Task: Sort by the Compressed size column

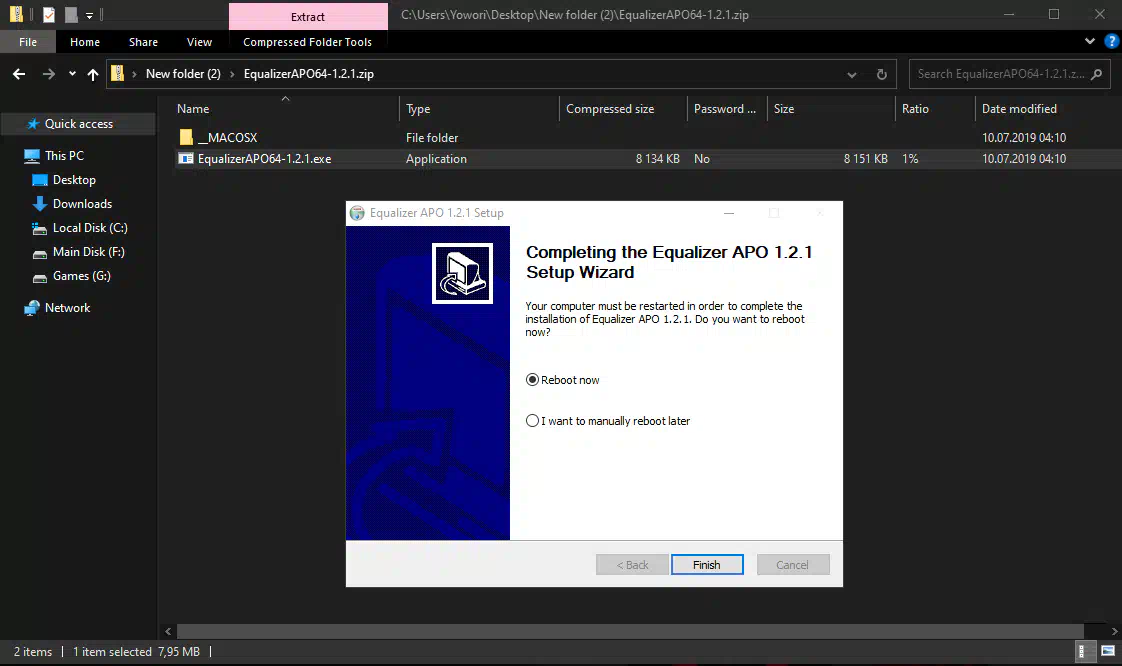Action: (x=623, y=109)
